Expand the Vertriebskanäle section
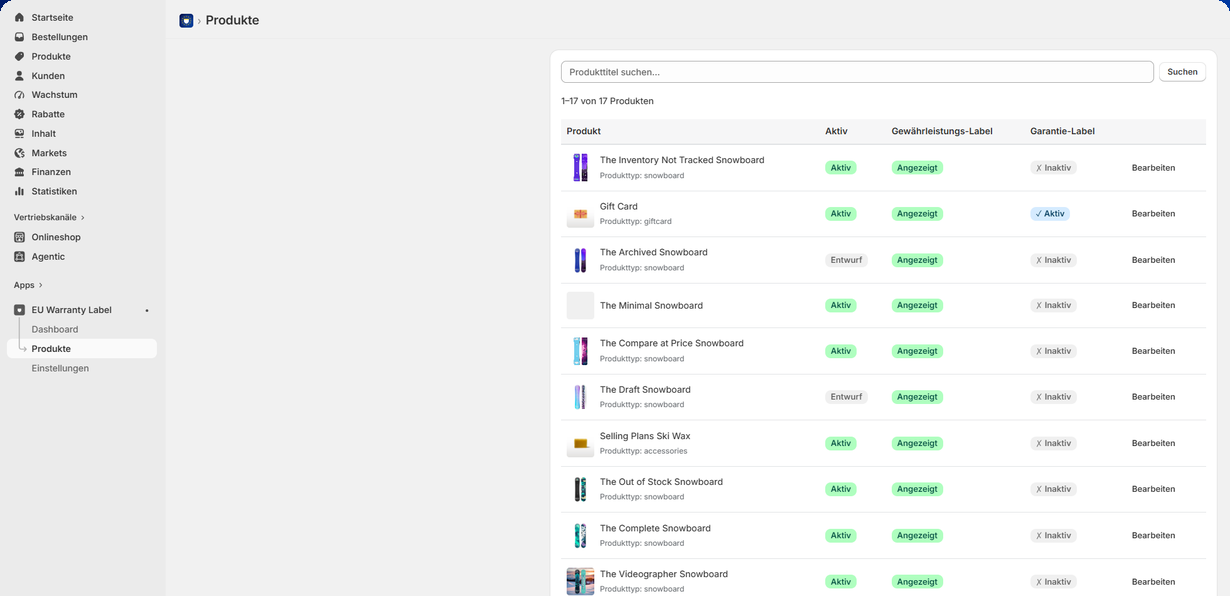Image resolution: width=1230 pixels, height=596 pixels. 49,217
